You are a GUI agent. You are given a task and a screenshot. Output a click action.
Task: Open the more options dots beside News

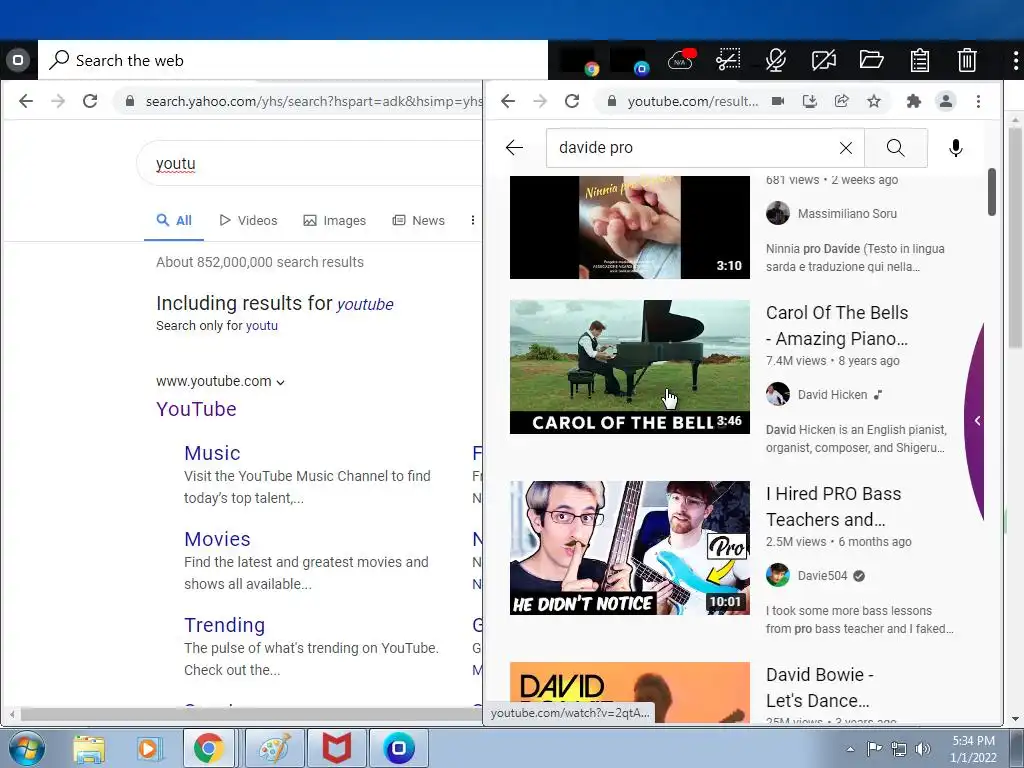click(x=473, y=221)
